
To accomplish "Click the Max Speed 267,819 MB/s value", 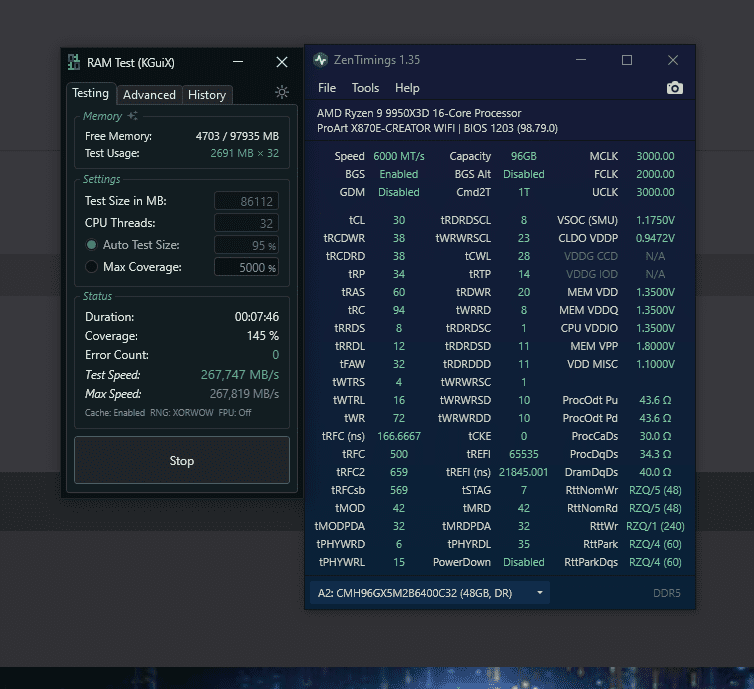I will click(x=244, y=394).
